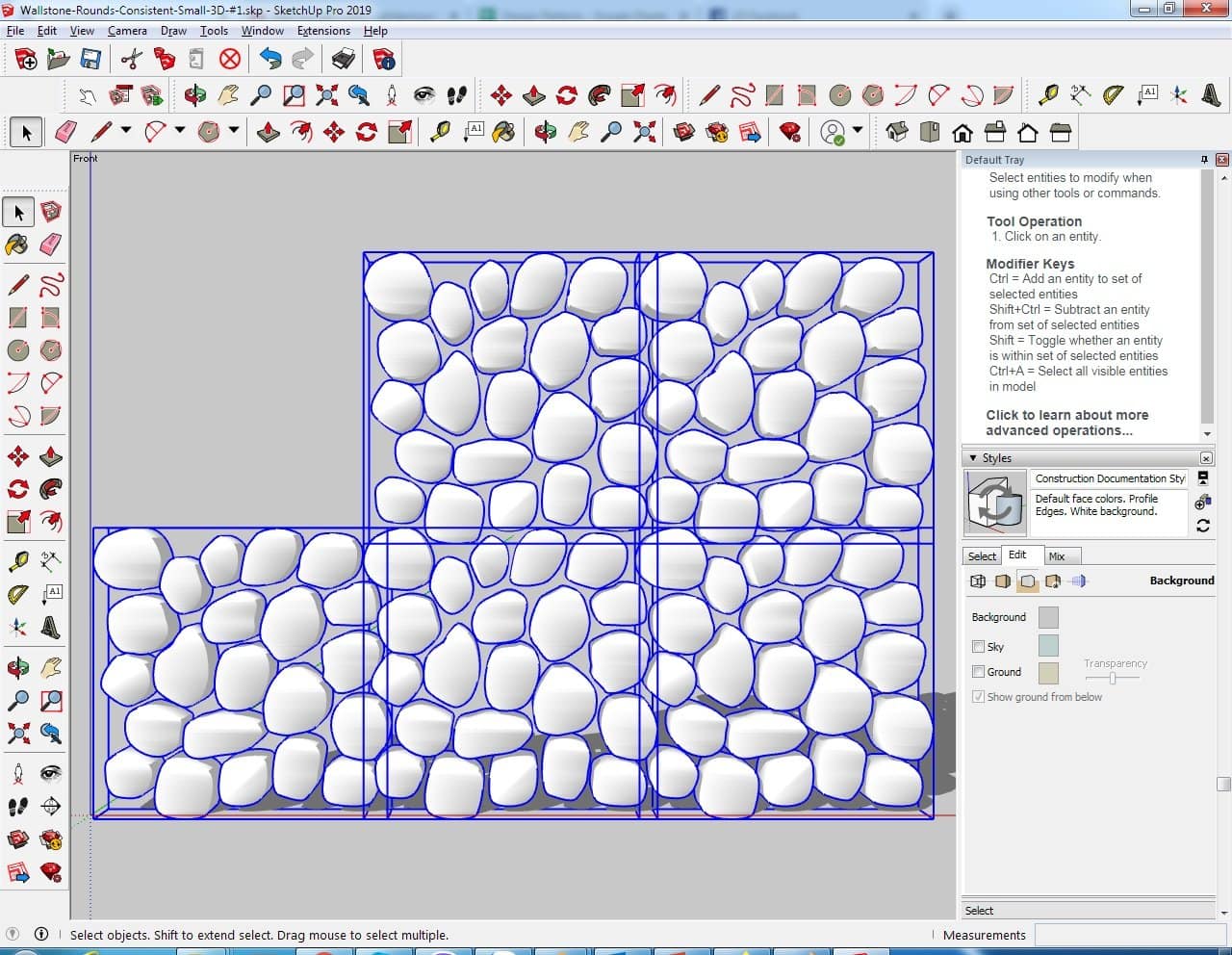Open the Extensions menu
This screenshot has width=1232, height=955.
tap(323, 31)
